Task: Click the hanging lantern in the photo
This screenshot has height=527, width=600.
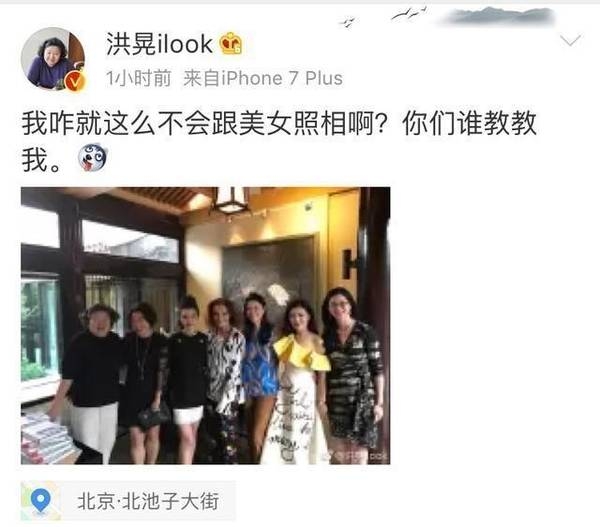Action: tap(231, 200)
